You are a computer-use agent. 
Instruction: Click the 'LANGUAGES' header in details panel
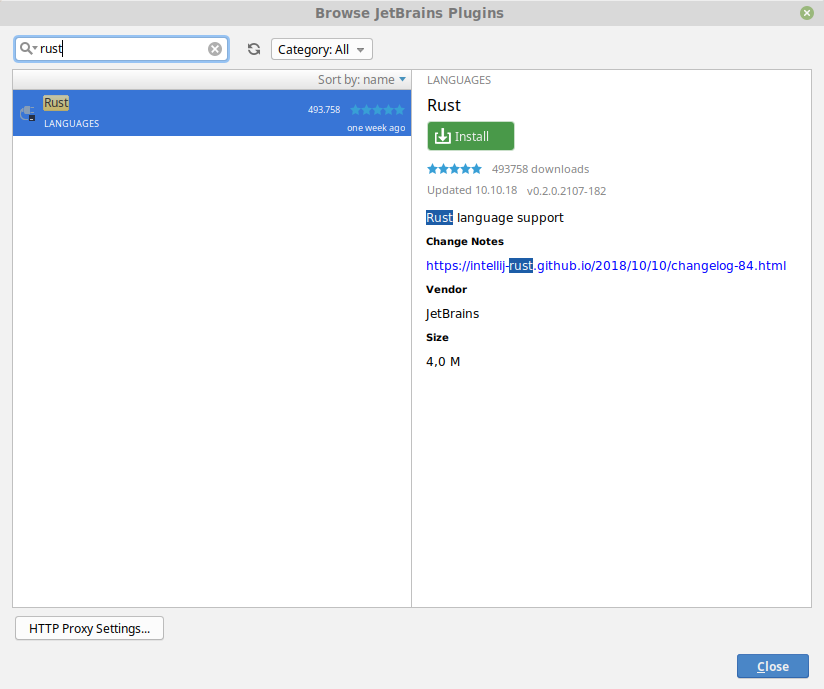[459, 80]
